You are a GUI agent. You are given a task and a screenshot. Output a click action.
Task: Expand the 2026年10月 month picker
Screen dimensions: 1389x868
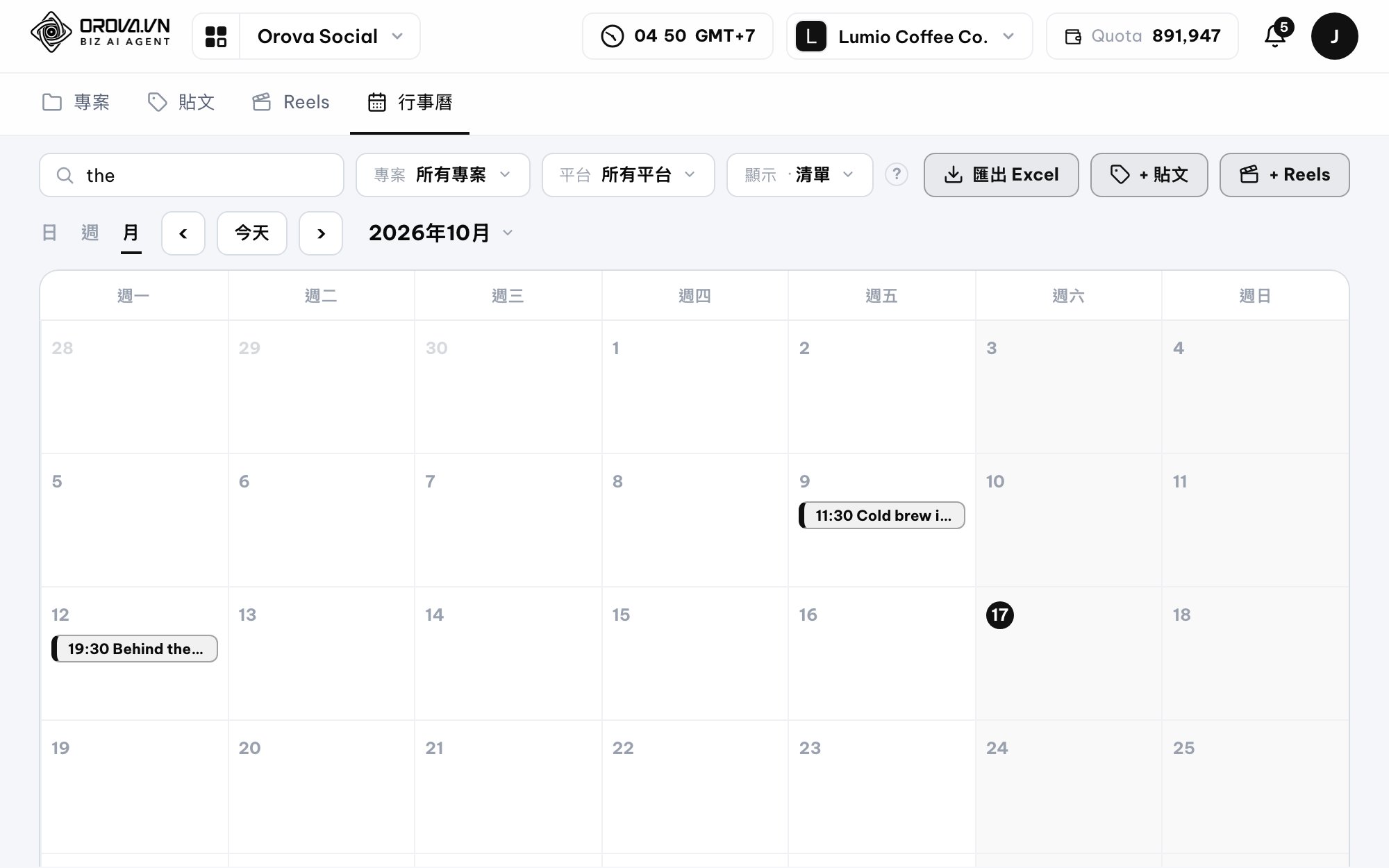(441, 233)
